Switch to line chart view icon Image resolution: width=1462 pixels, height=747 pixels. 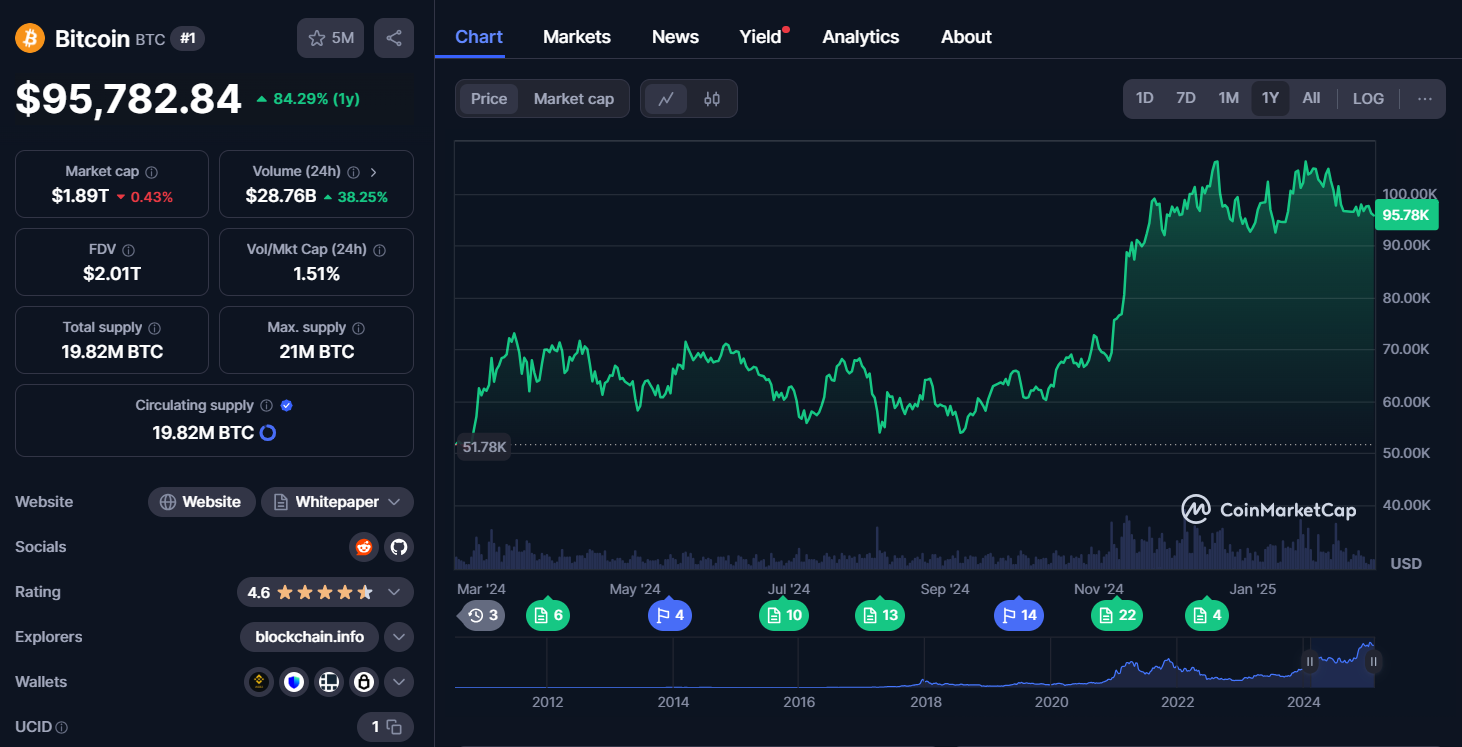(666, 99)
